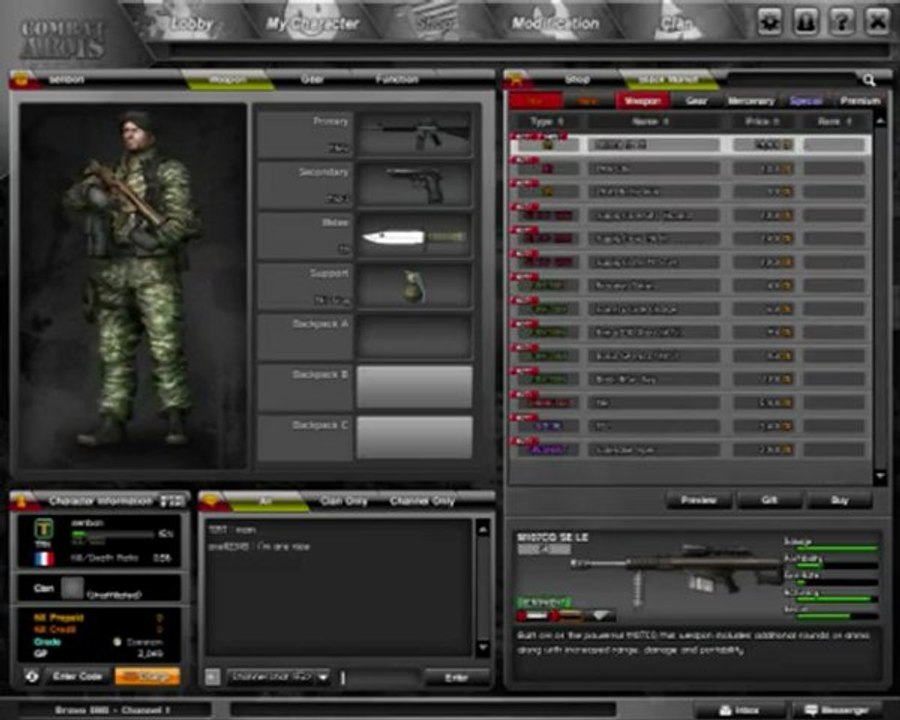The height and width of the screenshot is (720, 900).
Task: Click the emblem on the character panel header
Action: [x=22, y=80]
